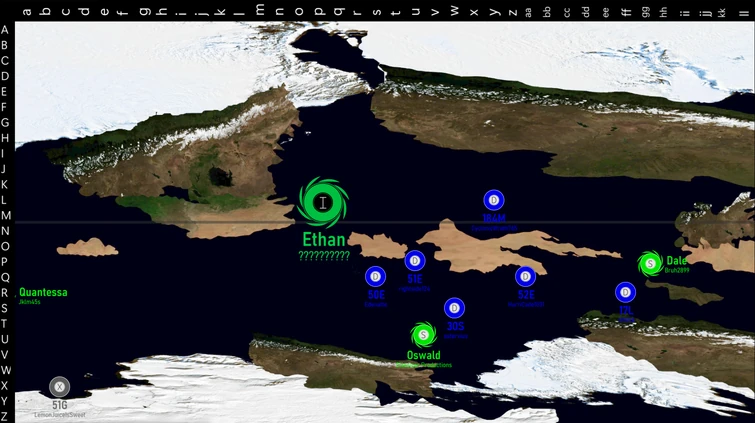The width and height of the screenshot is (755, 423).
Task: Click column label 'a' in top ruler
Action: pyautogui.click(x=27, y=12)
